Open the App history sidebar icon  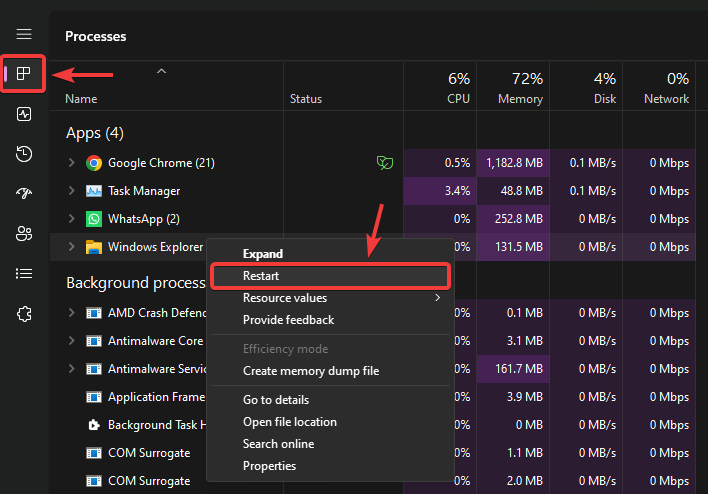coord(24,153)
